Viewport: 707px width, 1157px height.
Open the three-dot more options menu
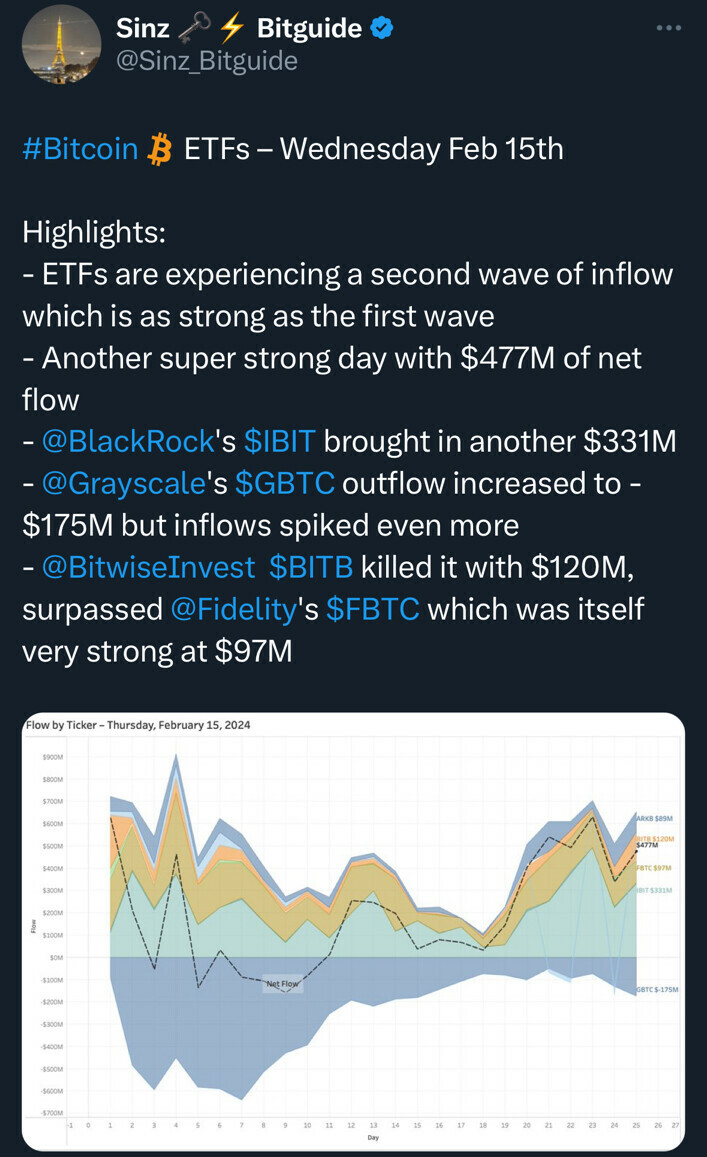(x=668, y=28)
